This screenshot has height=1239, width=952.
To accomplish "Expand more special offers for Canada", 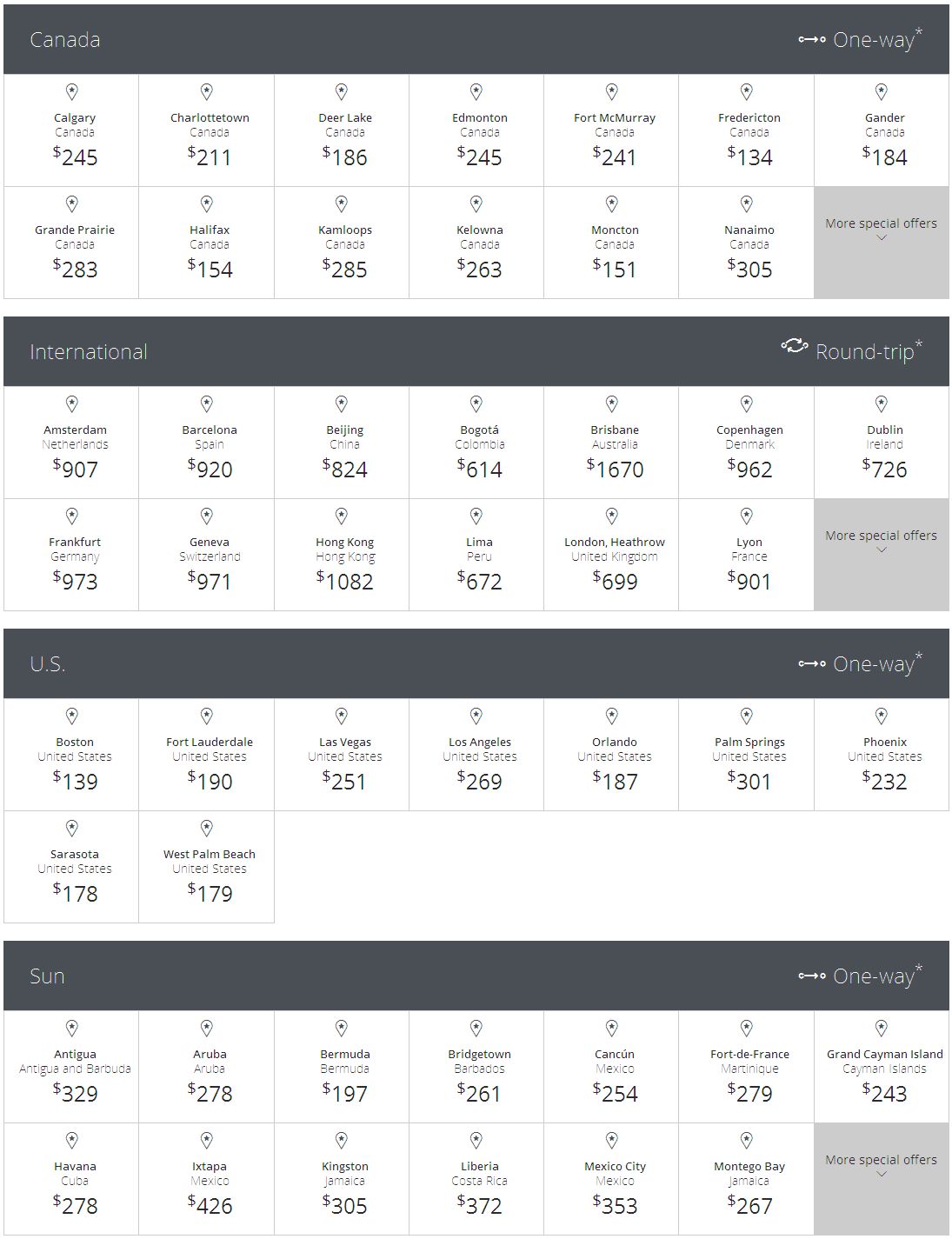I will (881, 230).
